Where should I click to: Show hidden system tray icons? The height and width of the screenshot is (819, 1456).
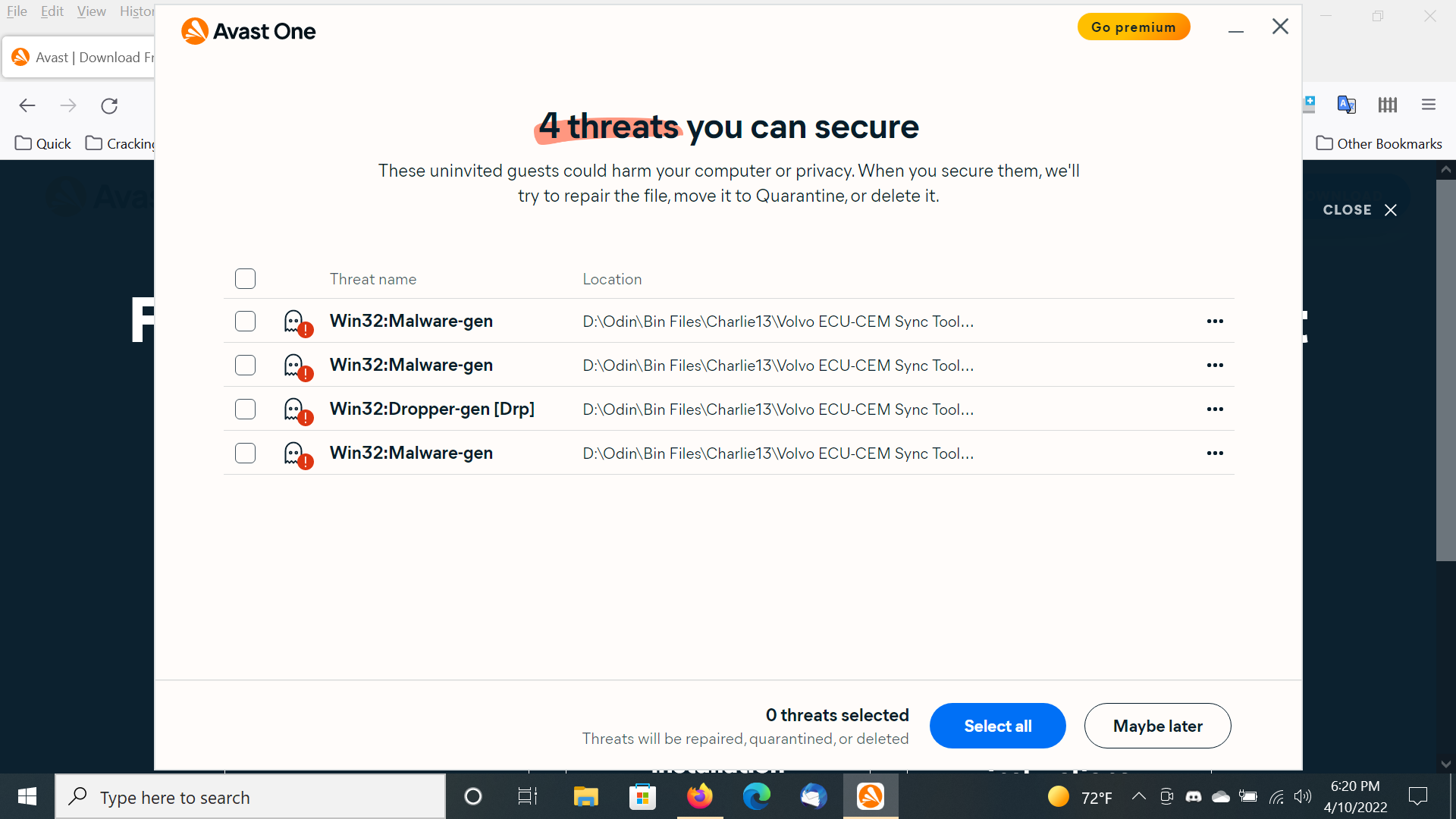[1138, 796]
